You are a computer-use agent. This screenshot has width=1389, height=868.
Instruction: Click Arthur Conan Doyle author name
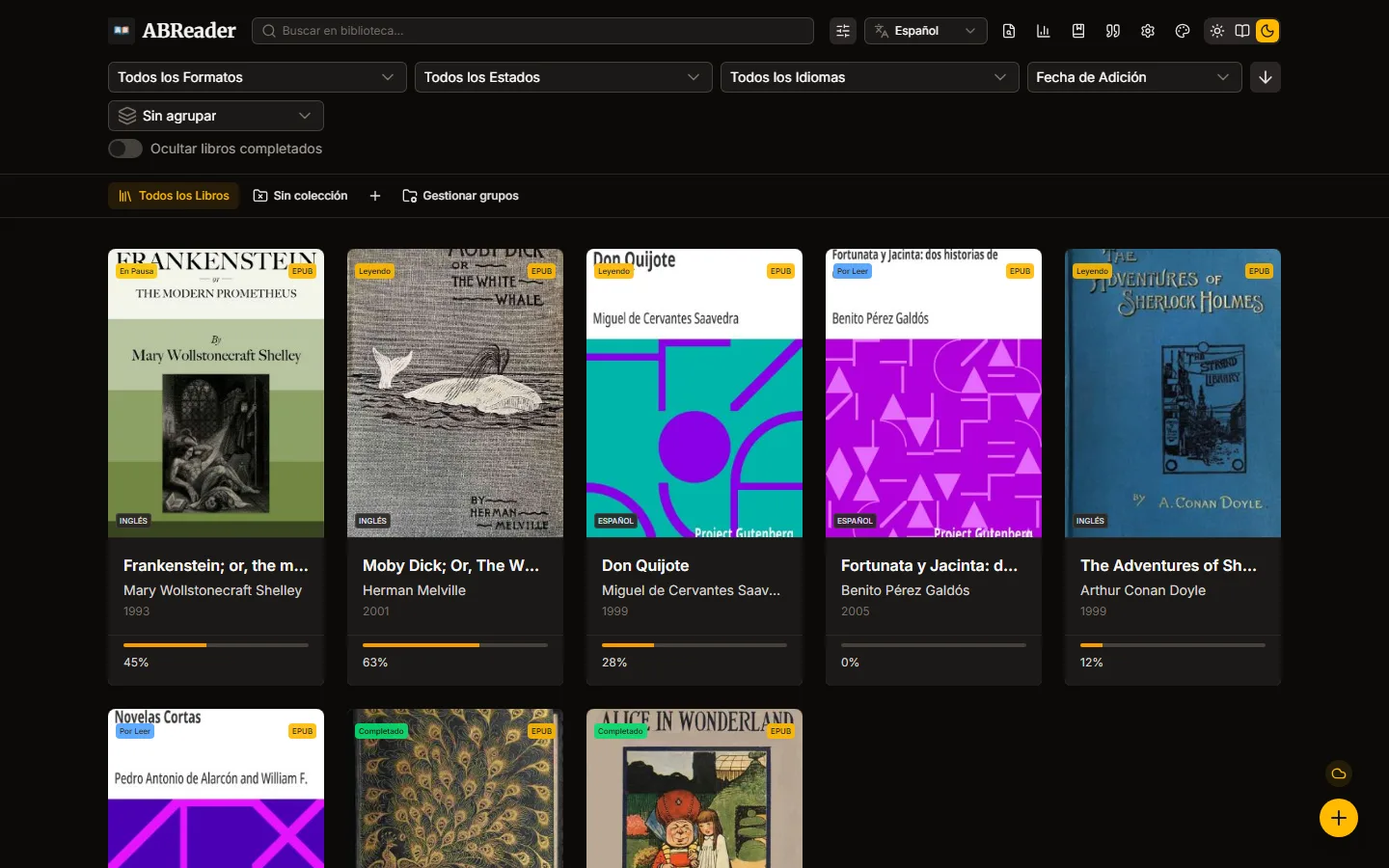click(1143, 590)
